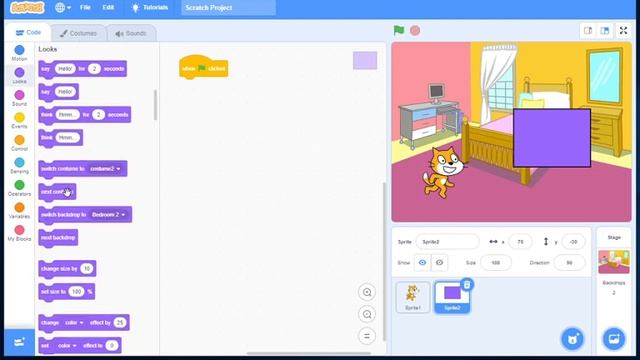The image size is (640, 360).
Task: Show the sprite with open eye toggle
Action: (x=422, y=262)
